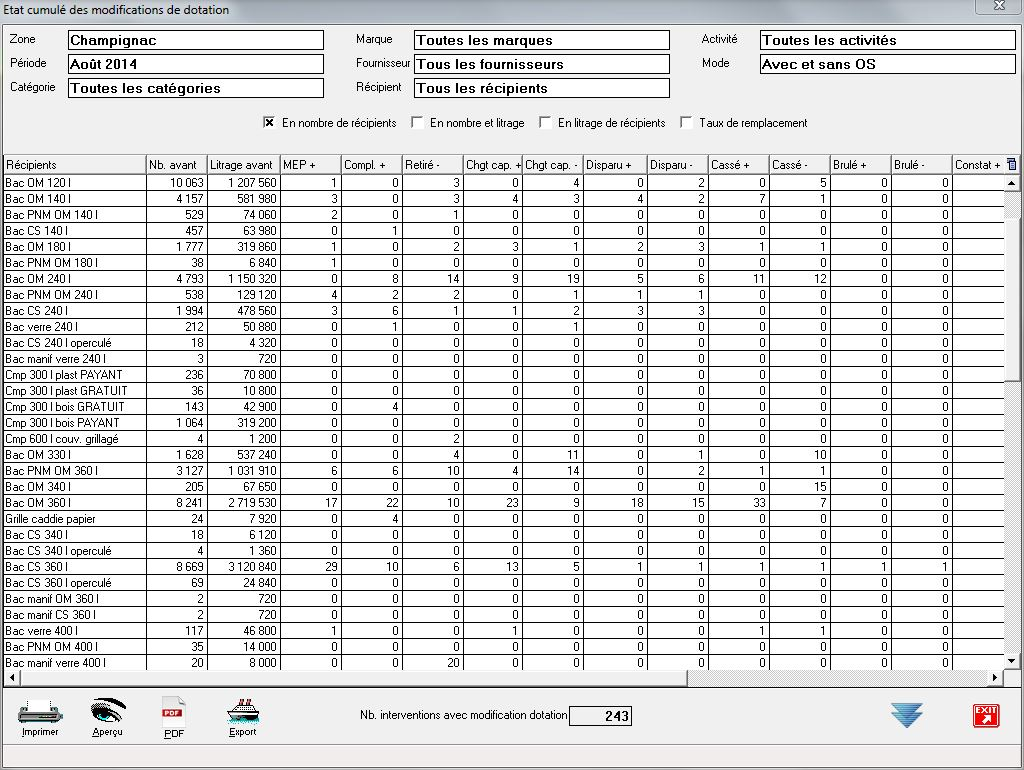
Task: Click the horizontal scrollbar right arrow
Action: pos(994,678)
